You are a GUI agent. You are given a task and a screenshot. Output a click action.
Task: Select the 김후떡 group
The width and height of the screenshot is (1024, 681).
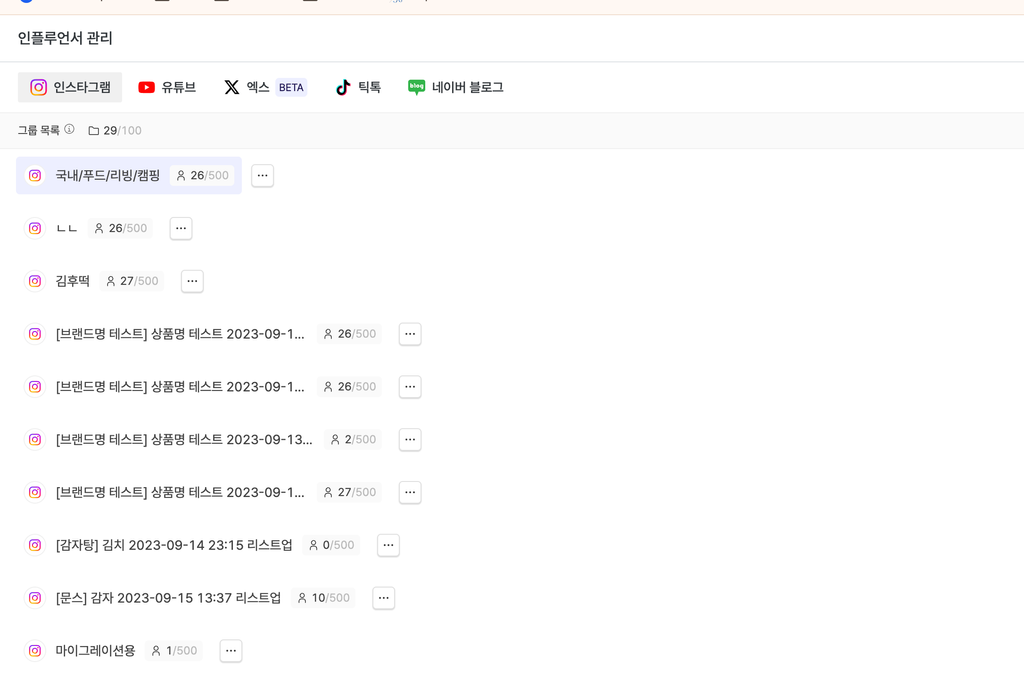(x=73, y=281)
